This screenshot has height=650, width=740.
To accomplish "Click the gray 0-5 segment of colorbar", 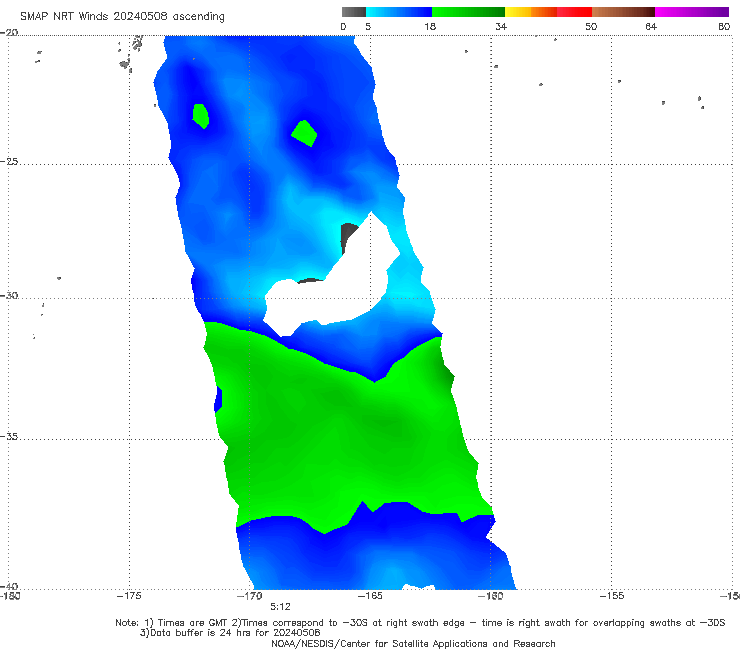I will pos(354,12).
